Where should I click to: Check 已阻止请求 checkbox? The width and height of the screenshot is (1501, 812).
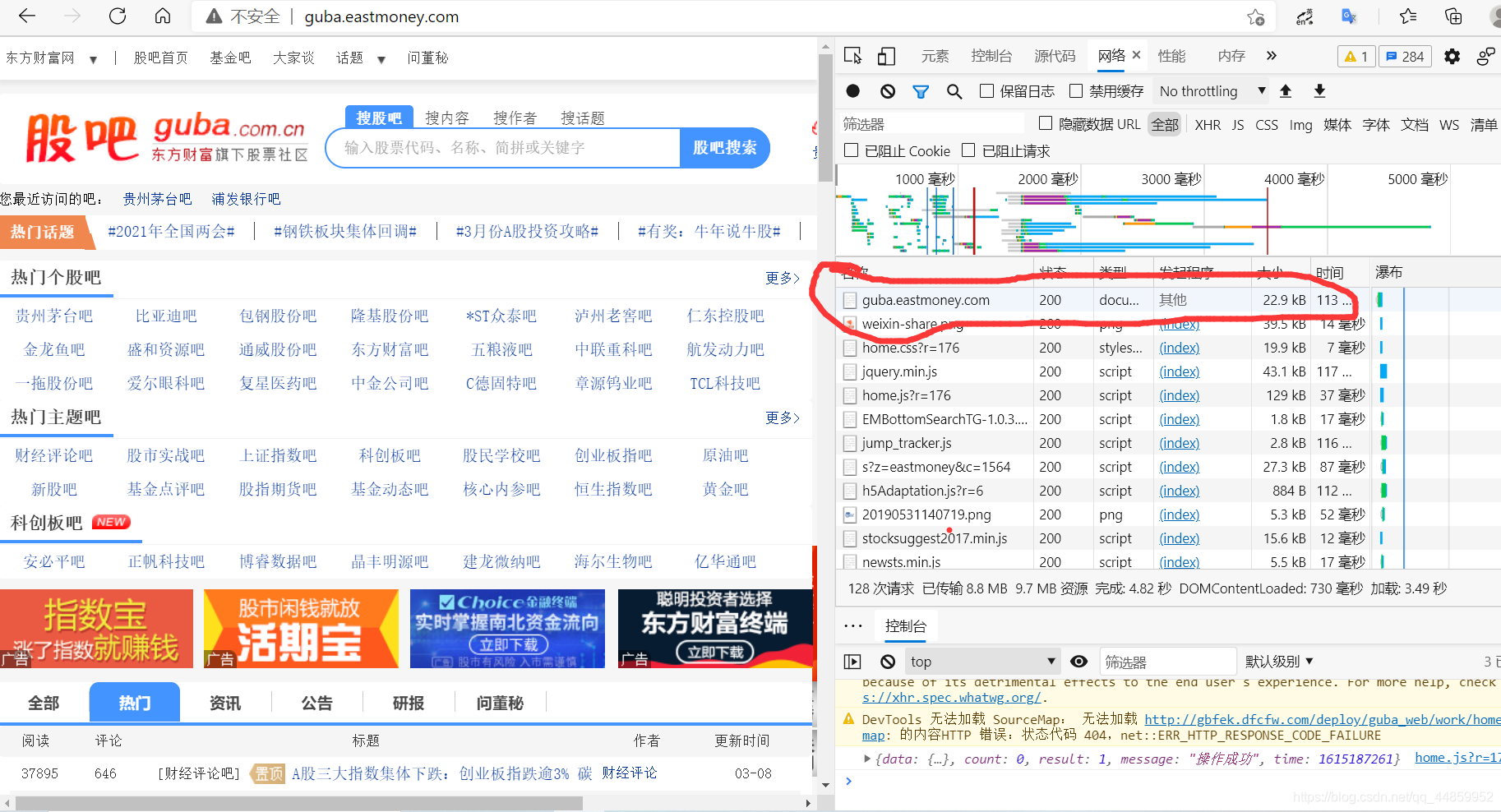point(968,150)
